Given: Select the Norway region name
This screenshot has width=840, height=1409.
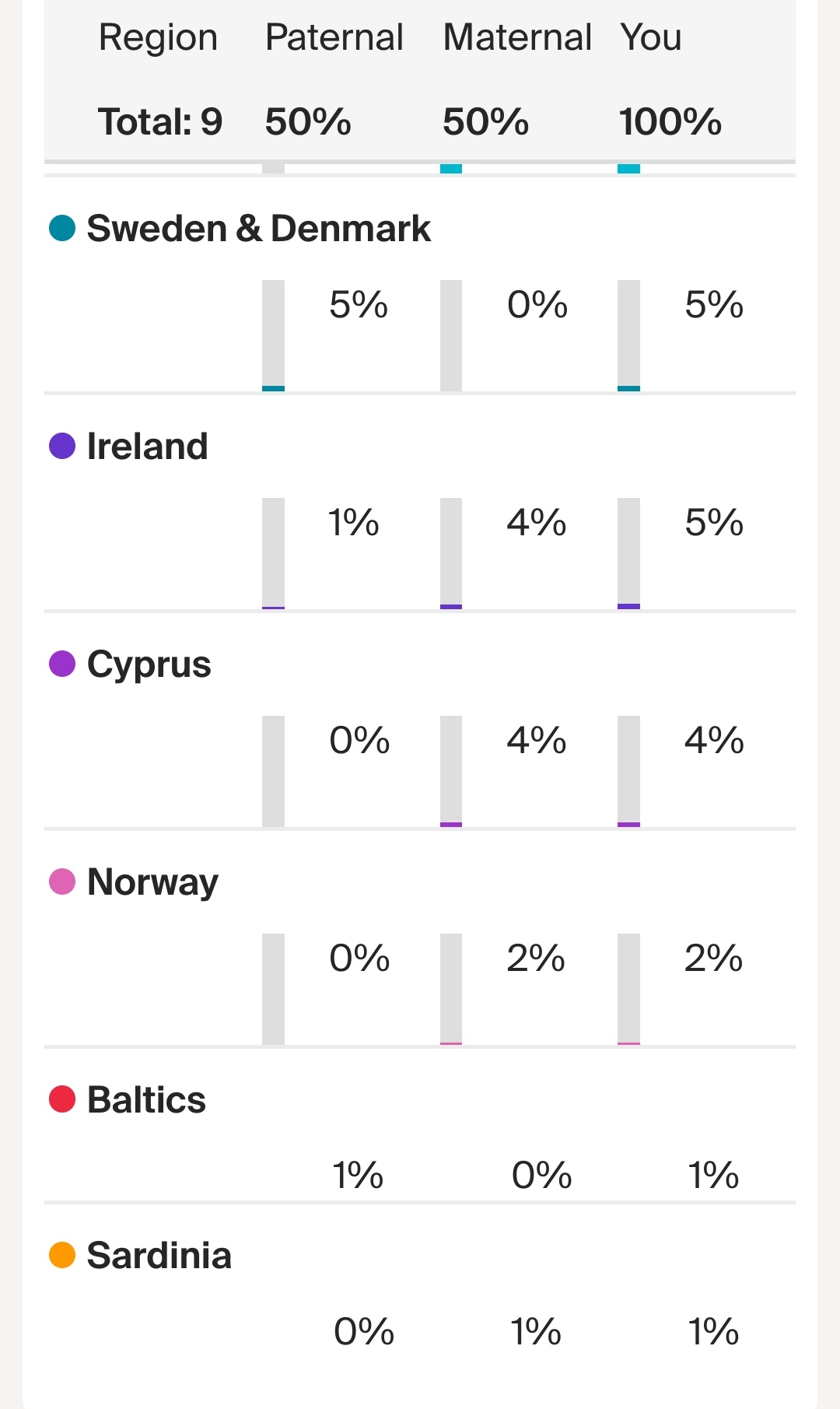Looking at the screenshot, I should pyautogui.click(x=152, y=882).
